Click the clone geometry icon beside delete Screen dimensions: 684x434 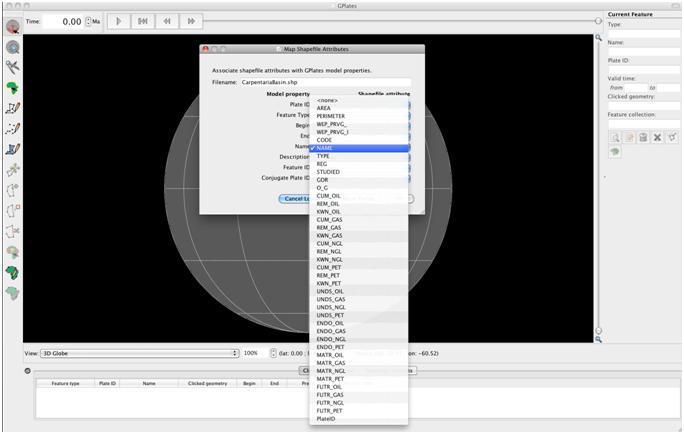click(672, 137)
